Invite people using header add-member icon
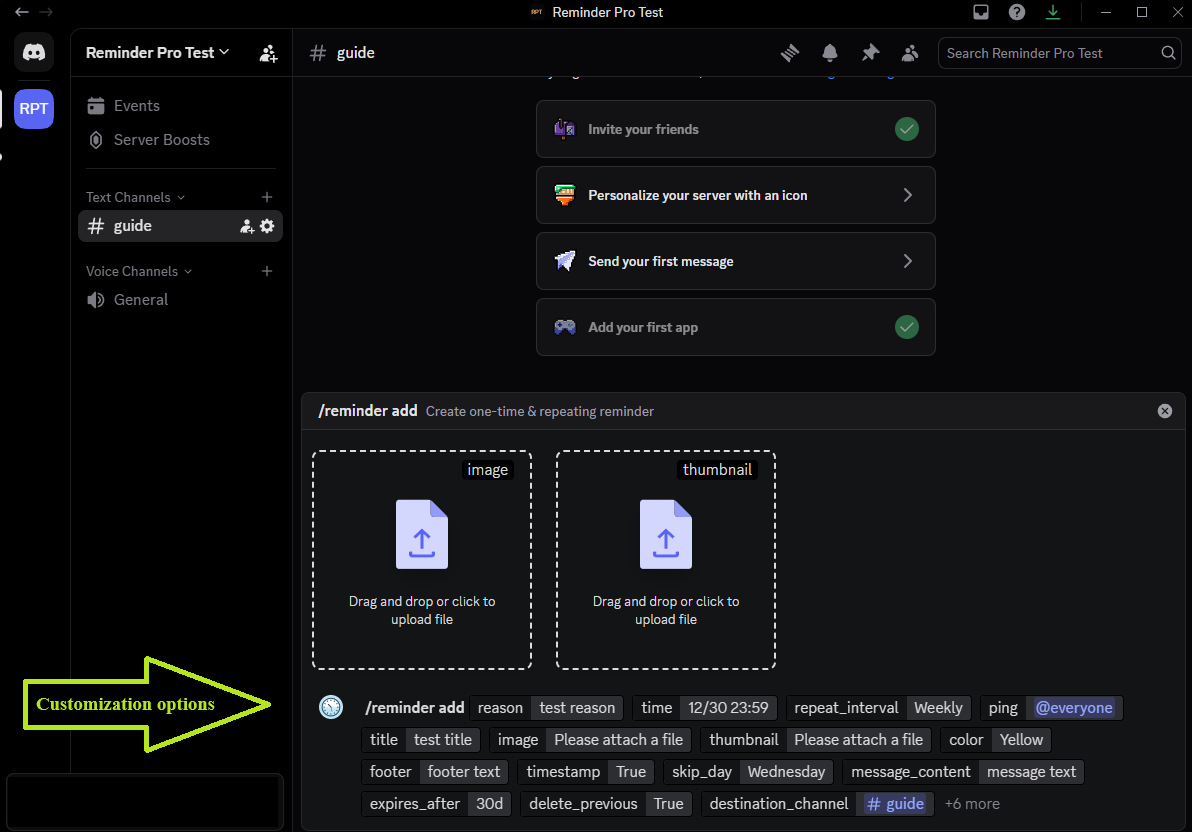 coord(268,53)
